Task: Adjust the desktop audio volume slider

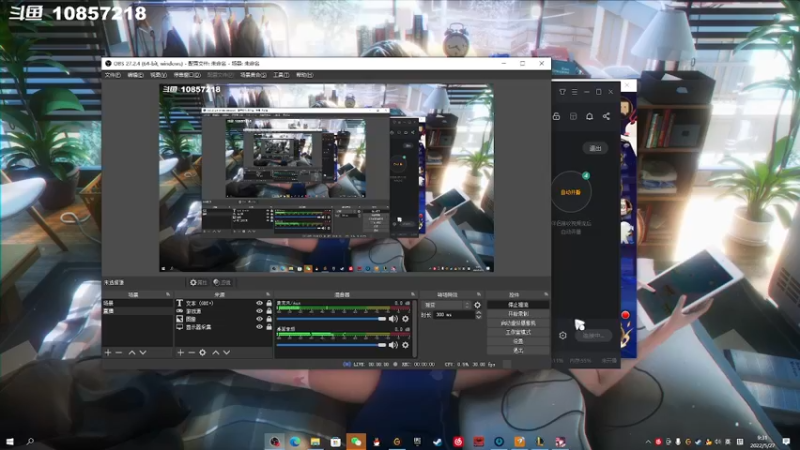Action: pyautogui.click(x=332, y=345)
